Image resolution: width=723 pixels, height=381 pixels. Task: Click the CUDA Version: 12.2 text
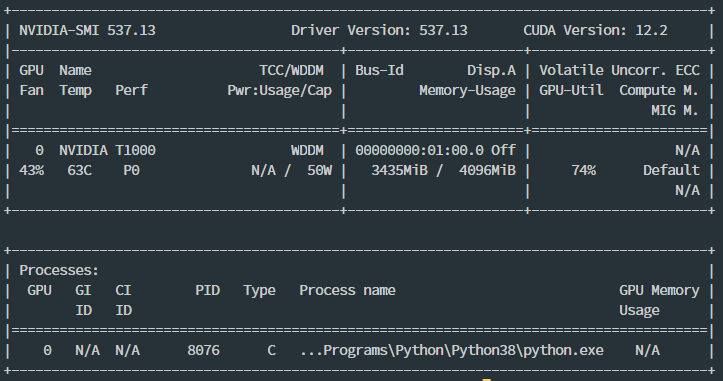coord(595,30)
